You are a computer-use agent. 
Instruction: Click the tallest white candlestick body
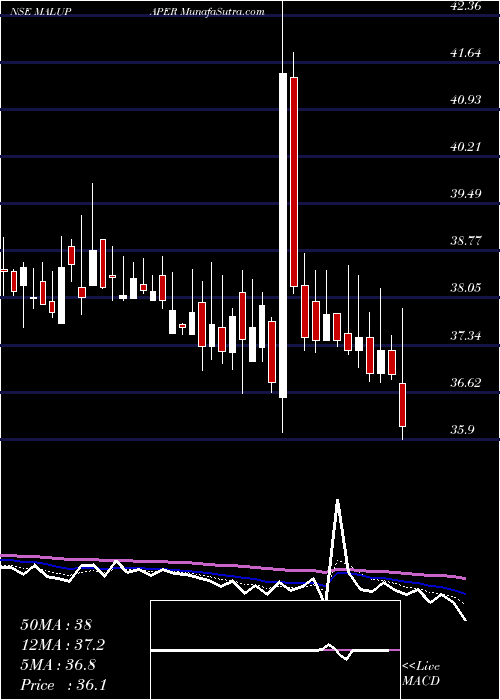pos(283,235)
